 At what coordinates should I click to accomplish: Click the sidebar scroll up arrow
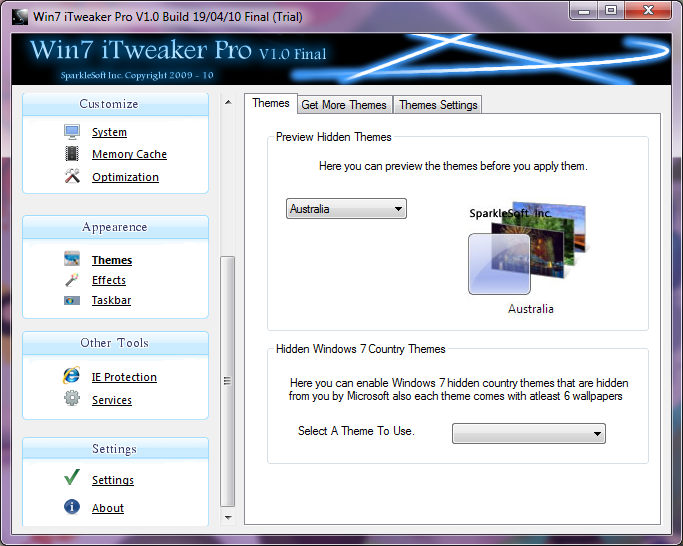228,102
